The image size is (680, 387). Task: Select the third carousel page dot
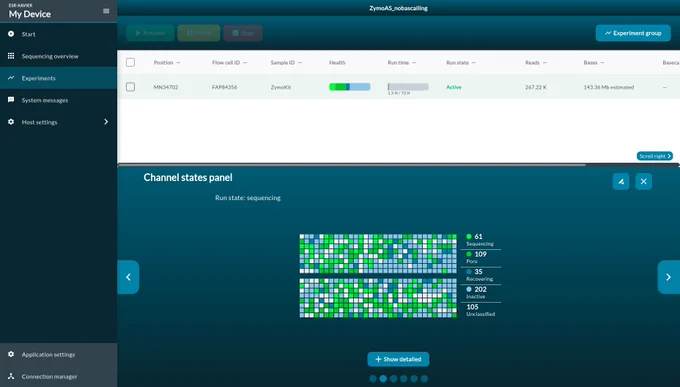[393, 379]
